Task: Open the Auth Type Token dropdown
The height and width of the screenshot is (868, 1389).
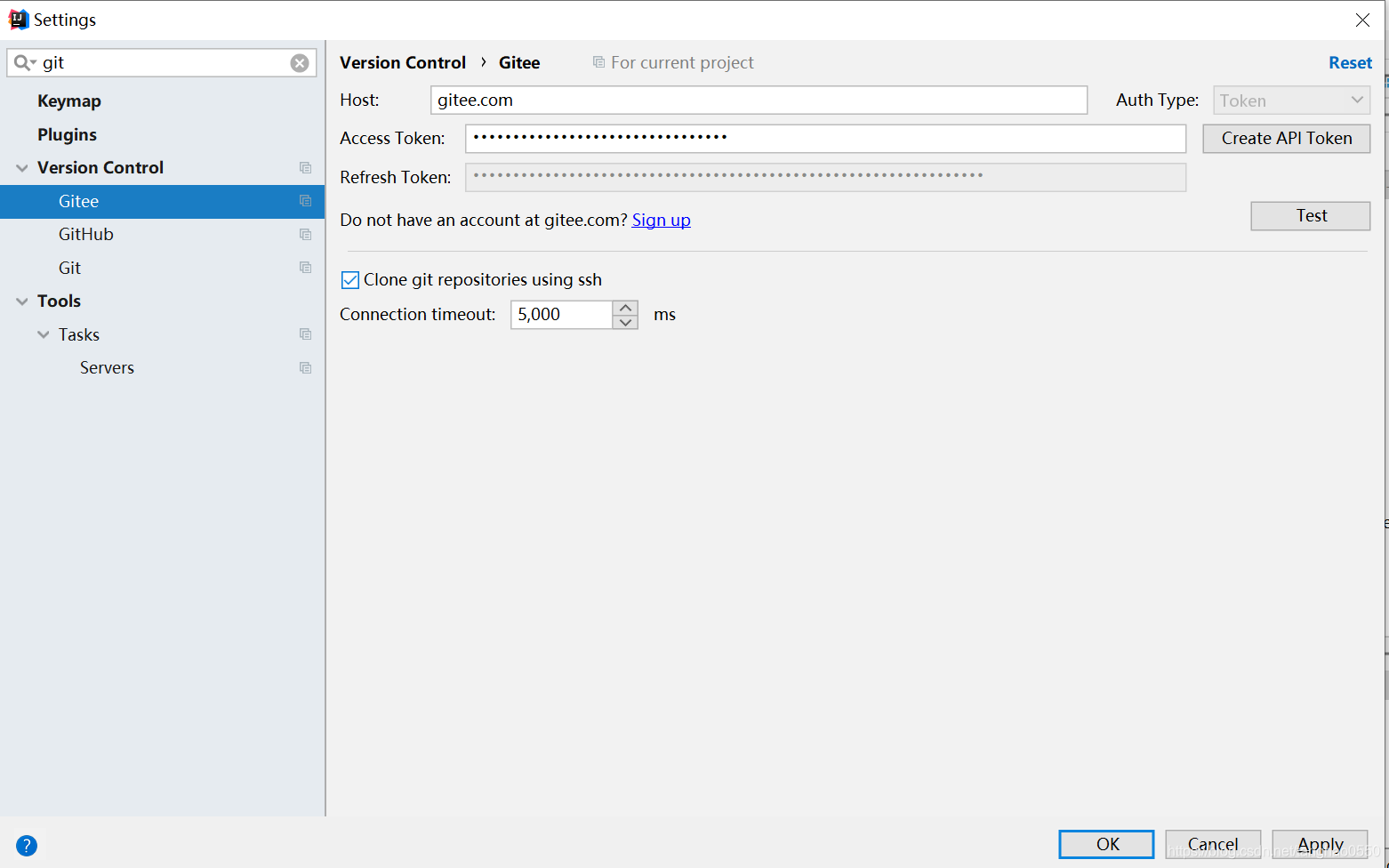Action: coord(1291,100)
